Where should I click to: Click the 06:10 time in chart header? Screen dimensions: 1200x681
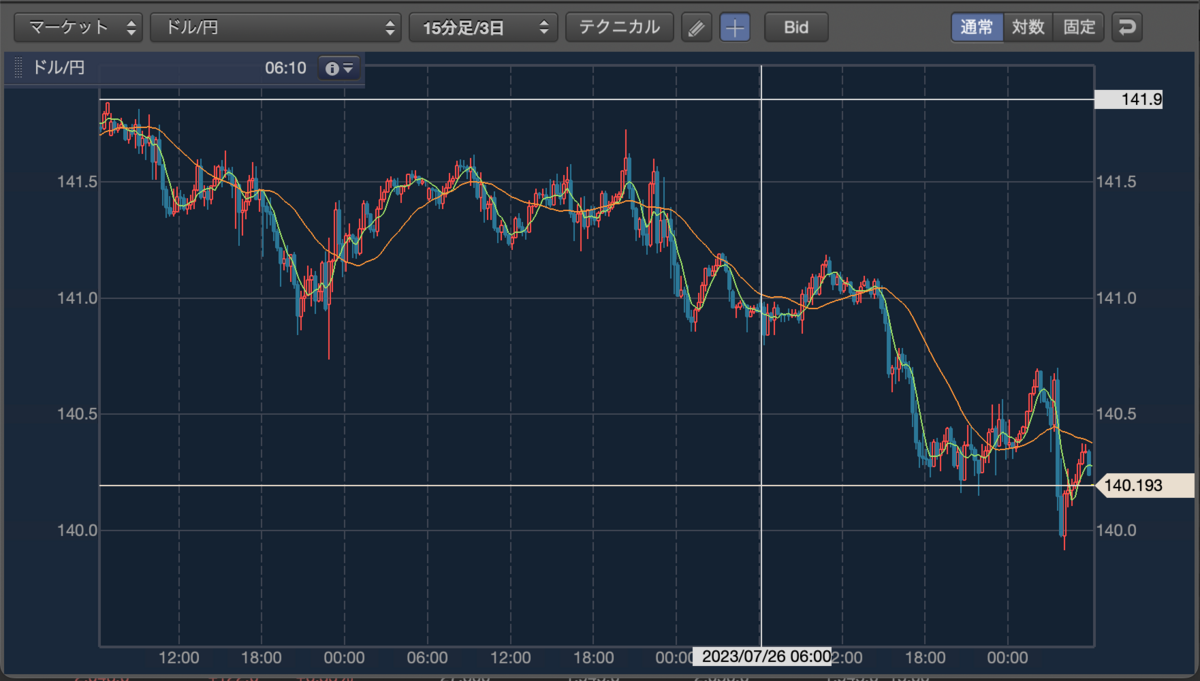click(285, 69)
